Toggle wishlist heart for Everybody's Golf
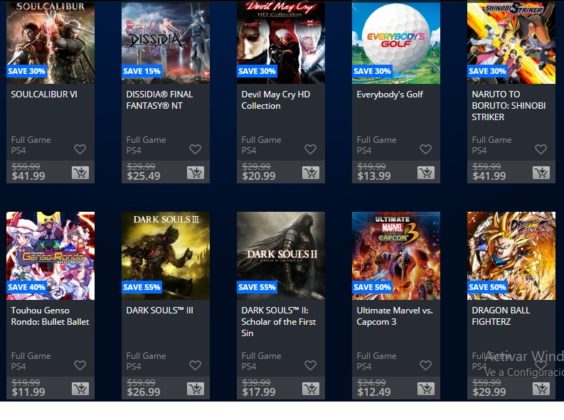The height and width of the screenshot is (420, 564). 426,149
